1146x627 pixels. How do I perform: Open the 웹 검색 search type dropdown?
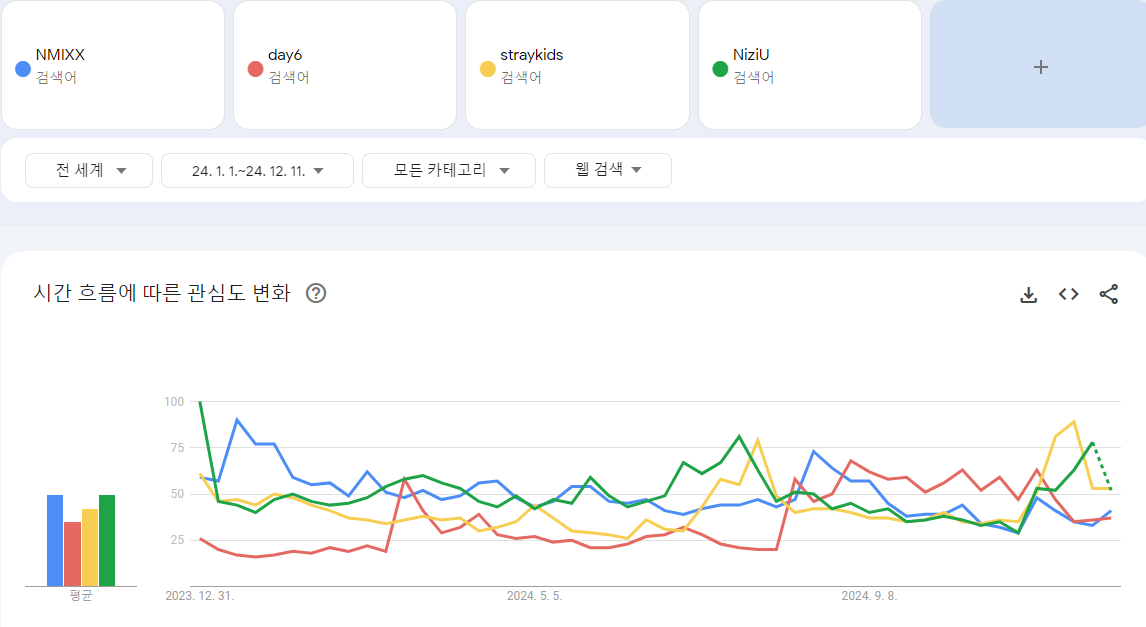[607, 170]
